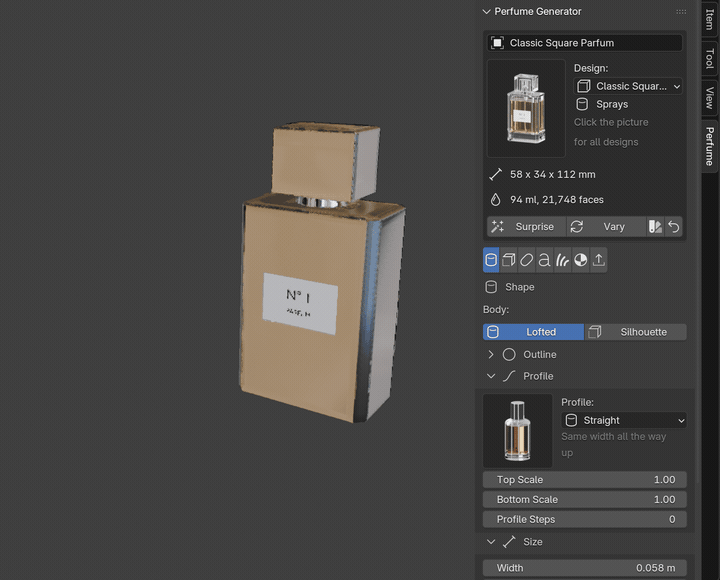Viewport: 720px width, 580px height.
Task: Collapse the Profile subsection
Action: point(491,376)
